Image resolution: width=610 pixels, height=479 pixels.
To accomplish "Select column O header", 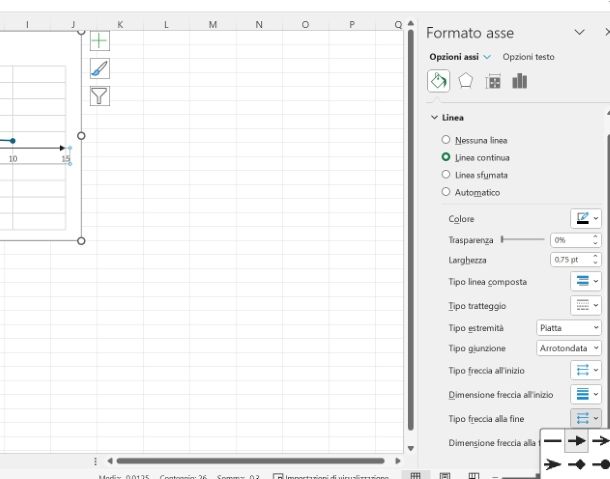I will pos(305,25).
